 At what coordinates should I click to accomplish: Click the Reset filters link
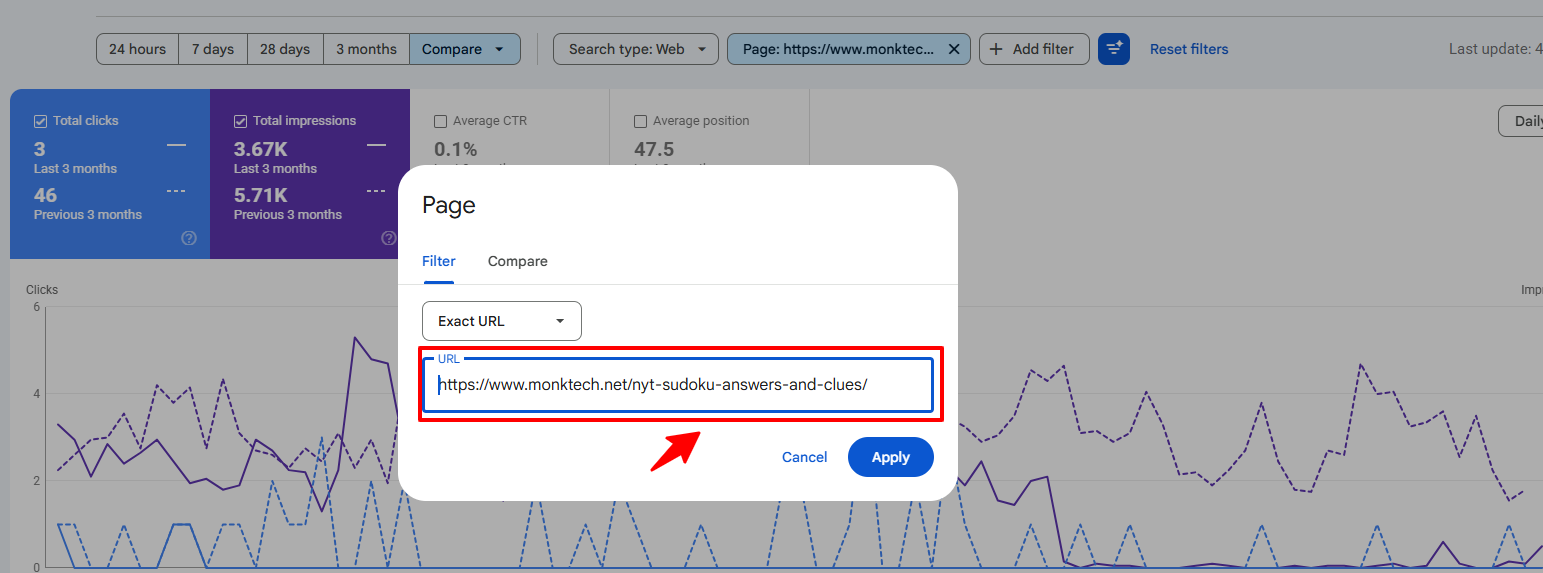[x=1189, y=49]
